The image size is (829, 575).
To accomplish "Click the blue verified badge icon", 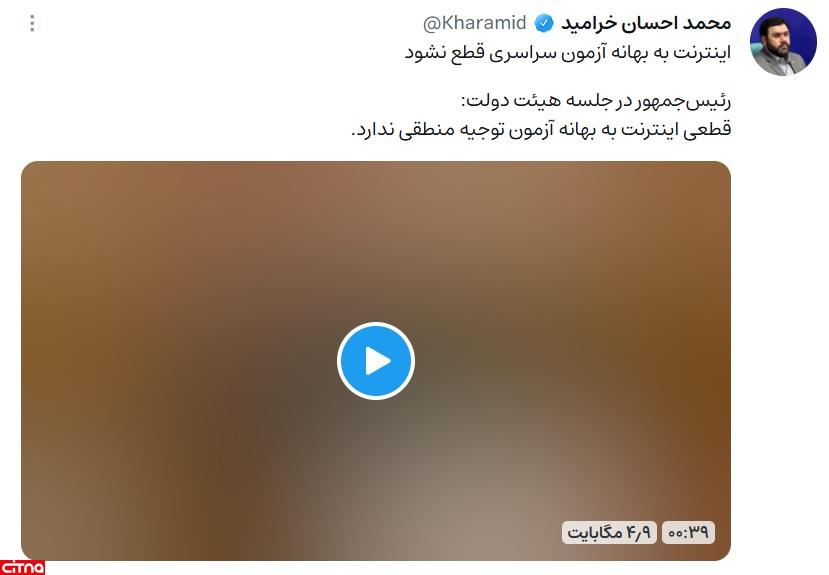I will click(544, 23).
